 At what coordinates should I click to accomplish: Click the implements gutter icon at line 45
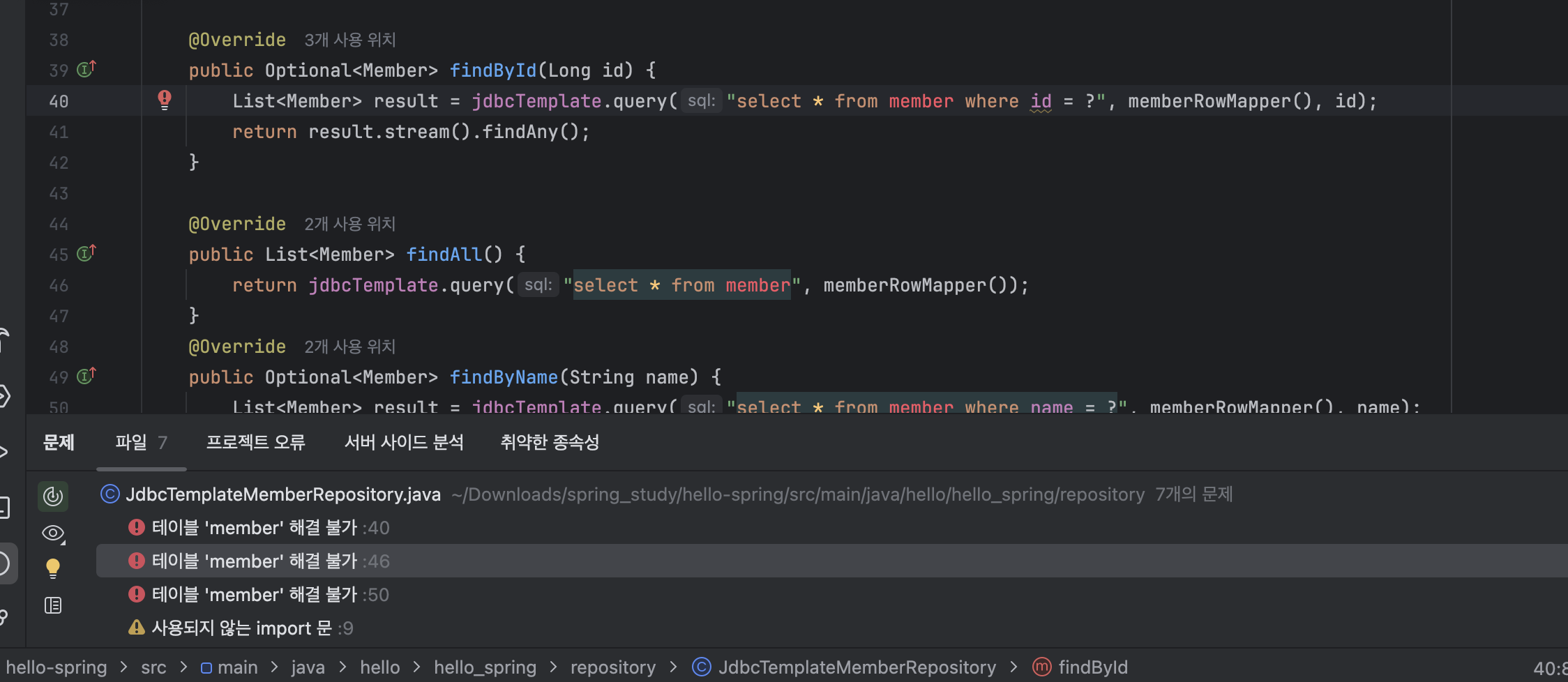(86, 253)
